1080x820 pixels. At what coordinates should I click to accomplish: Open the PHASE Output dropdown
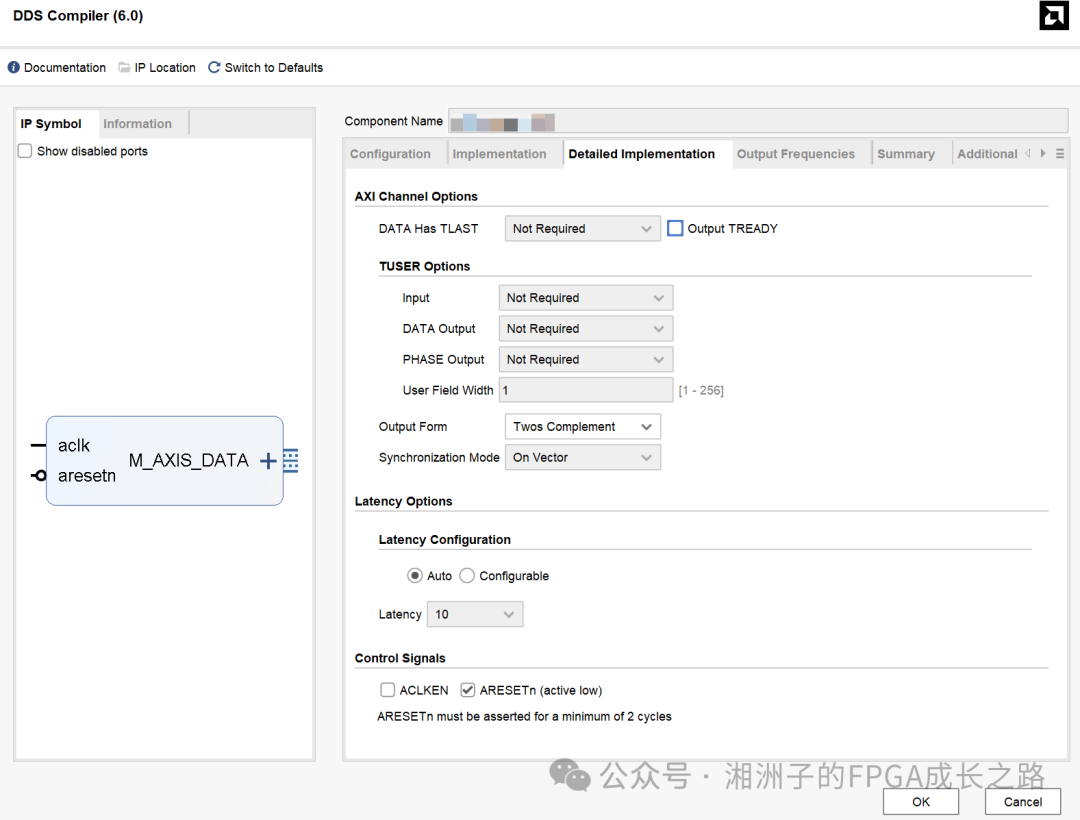[585, 359]
